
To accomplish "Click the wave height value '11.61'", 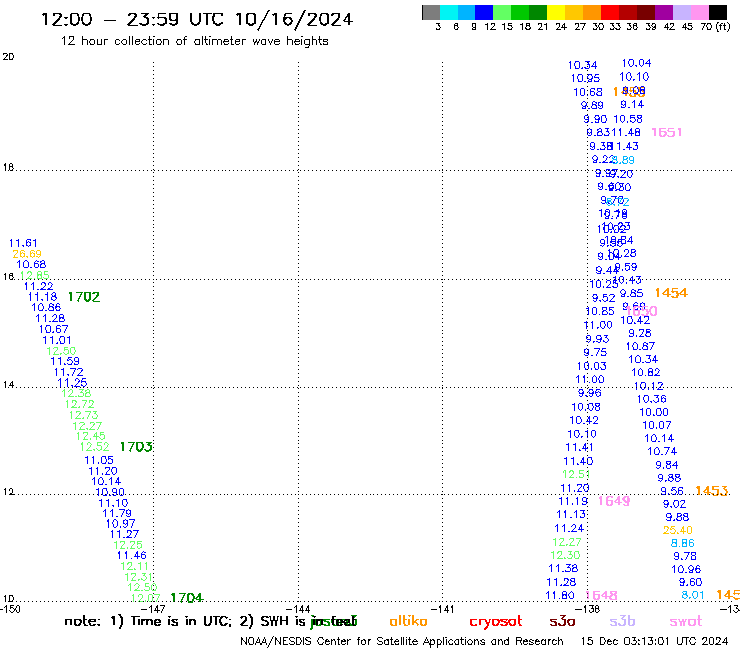I will coord(23,243).
